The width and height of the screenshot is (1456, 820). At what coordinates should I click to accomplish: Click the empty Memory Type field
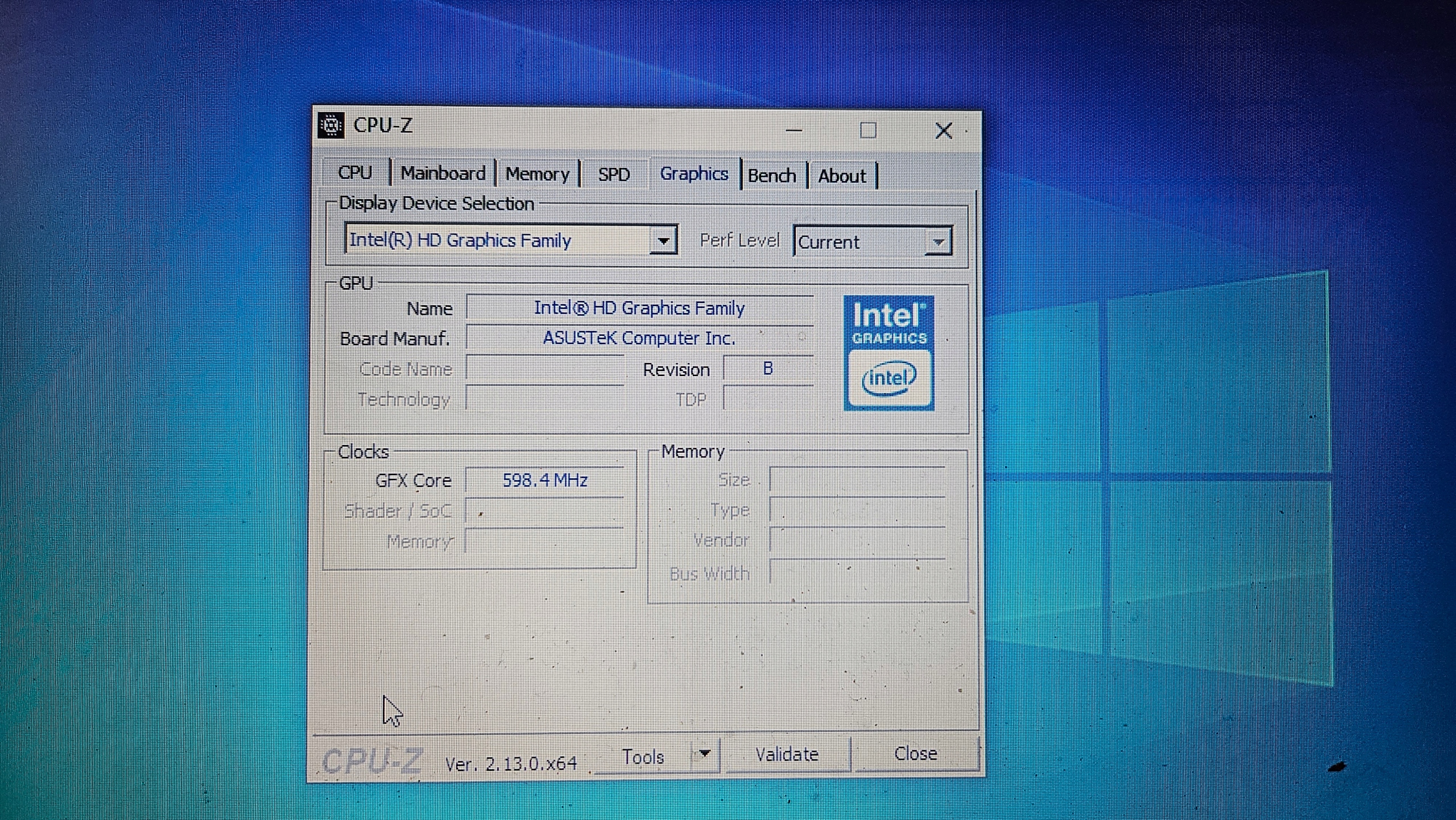point(858,510)
